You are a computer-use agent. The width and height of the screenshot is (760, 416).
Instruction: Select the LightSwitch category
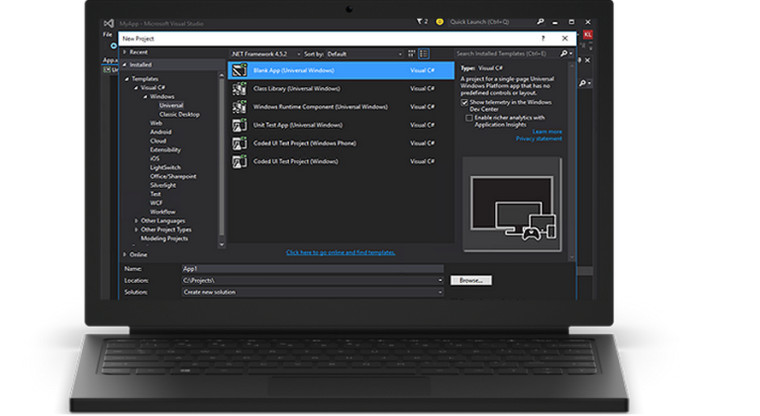pos(165,167)
